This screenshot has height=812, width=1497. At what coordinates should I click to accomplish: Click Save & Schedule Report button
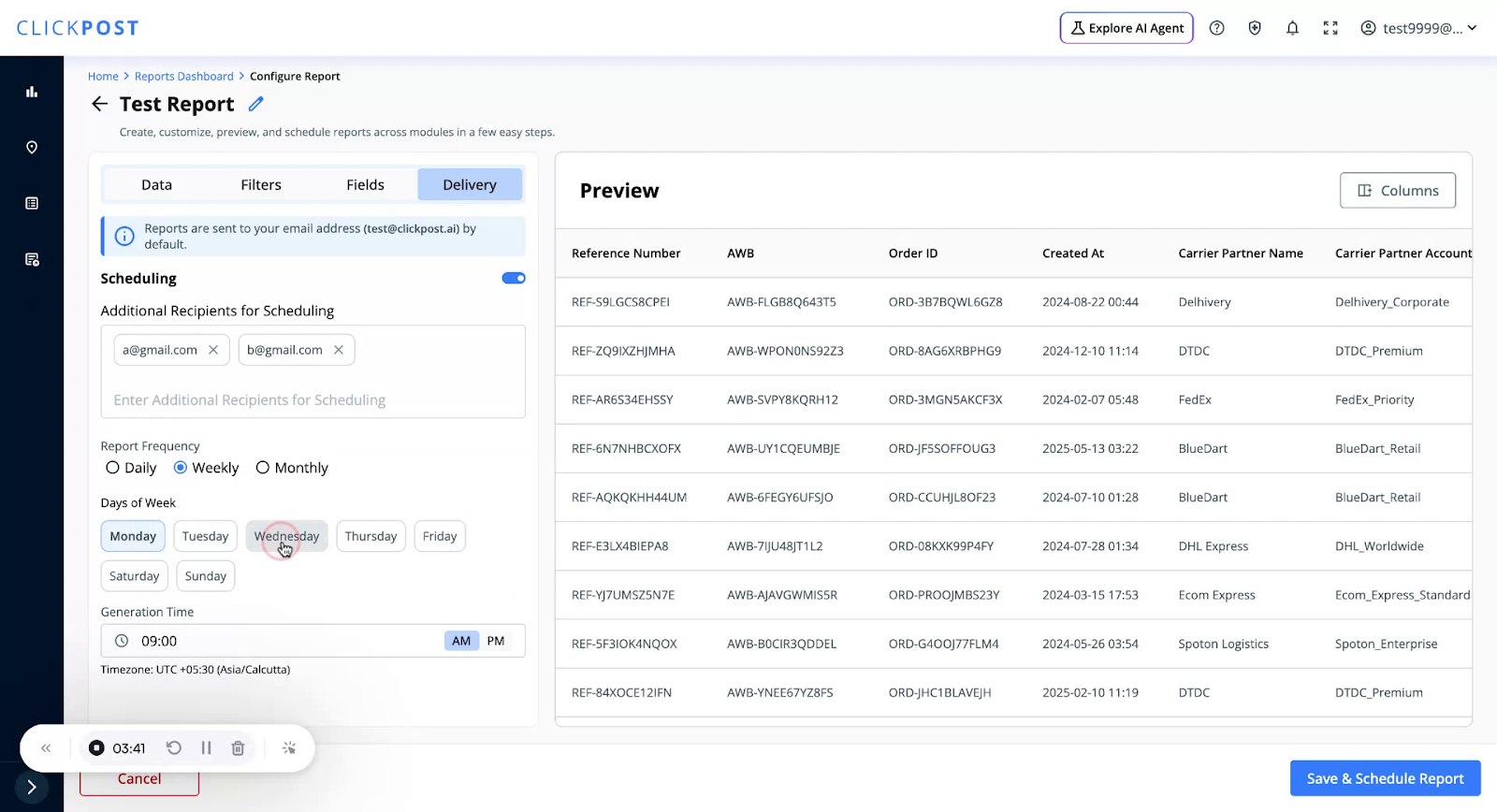tap(1385, 778)
